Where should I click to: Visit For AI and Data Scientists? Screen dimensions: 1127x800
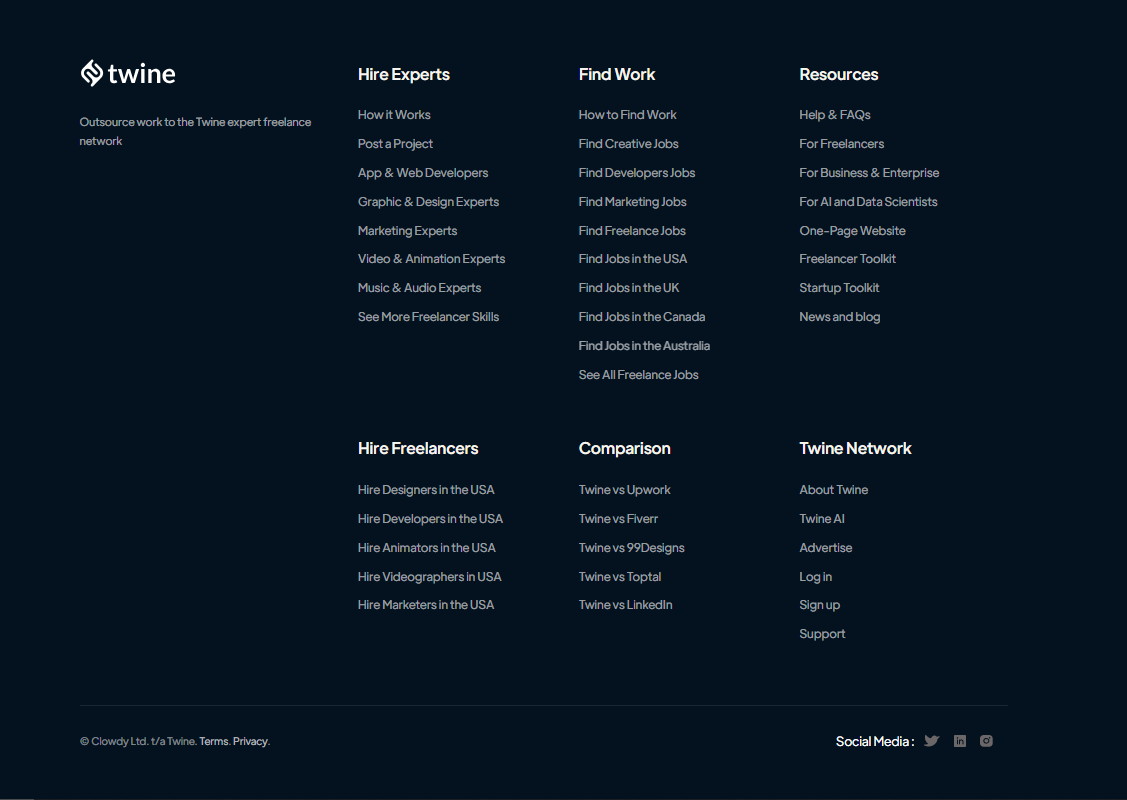pyautogui.click(x=868, y=202)
